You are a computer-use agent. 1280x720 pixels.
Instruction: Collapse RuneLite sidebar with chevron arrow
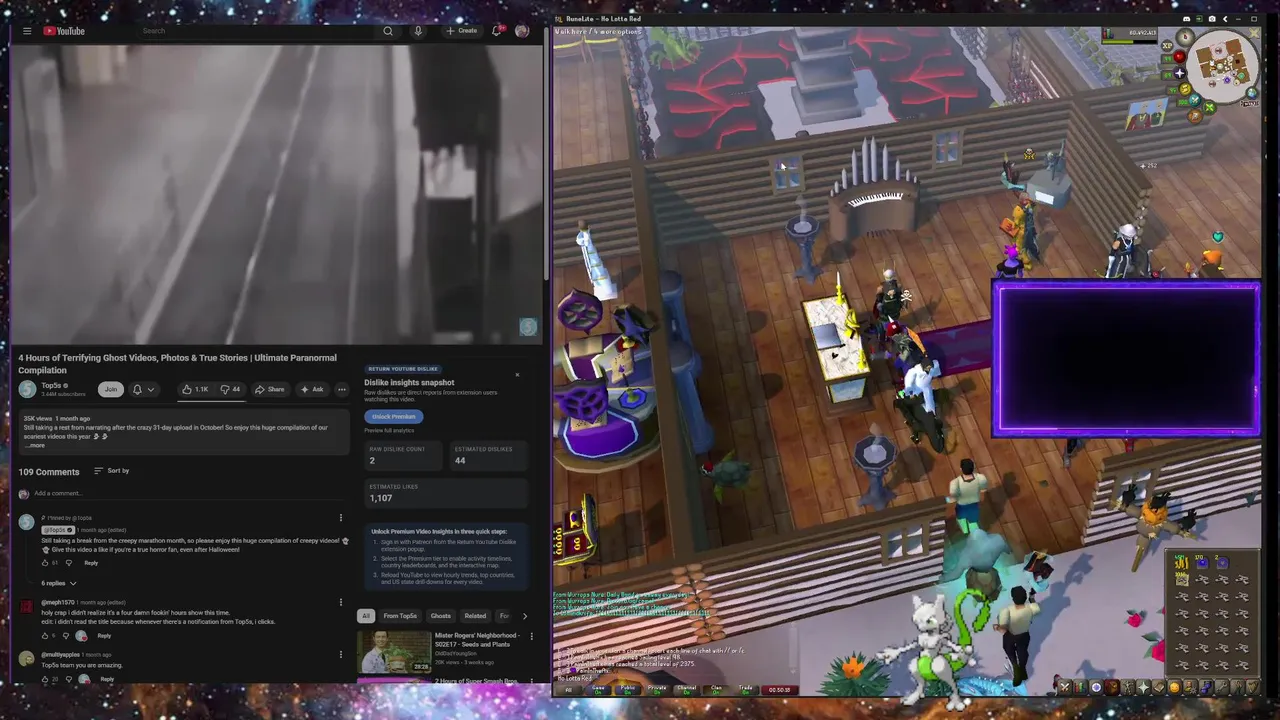[x=1225, y=19]
